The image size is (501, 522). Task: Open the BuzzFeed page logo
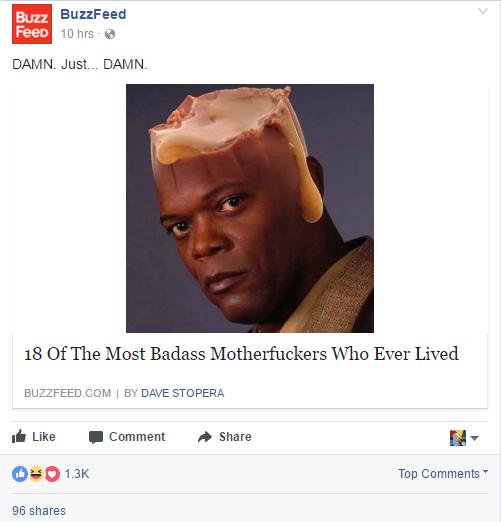tap(32, 24)
